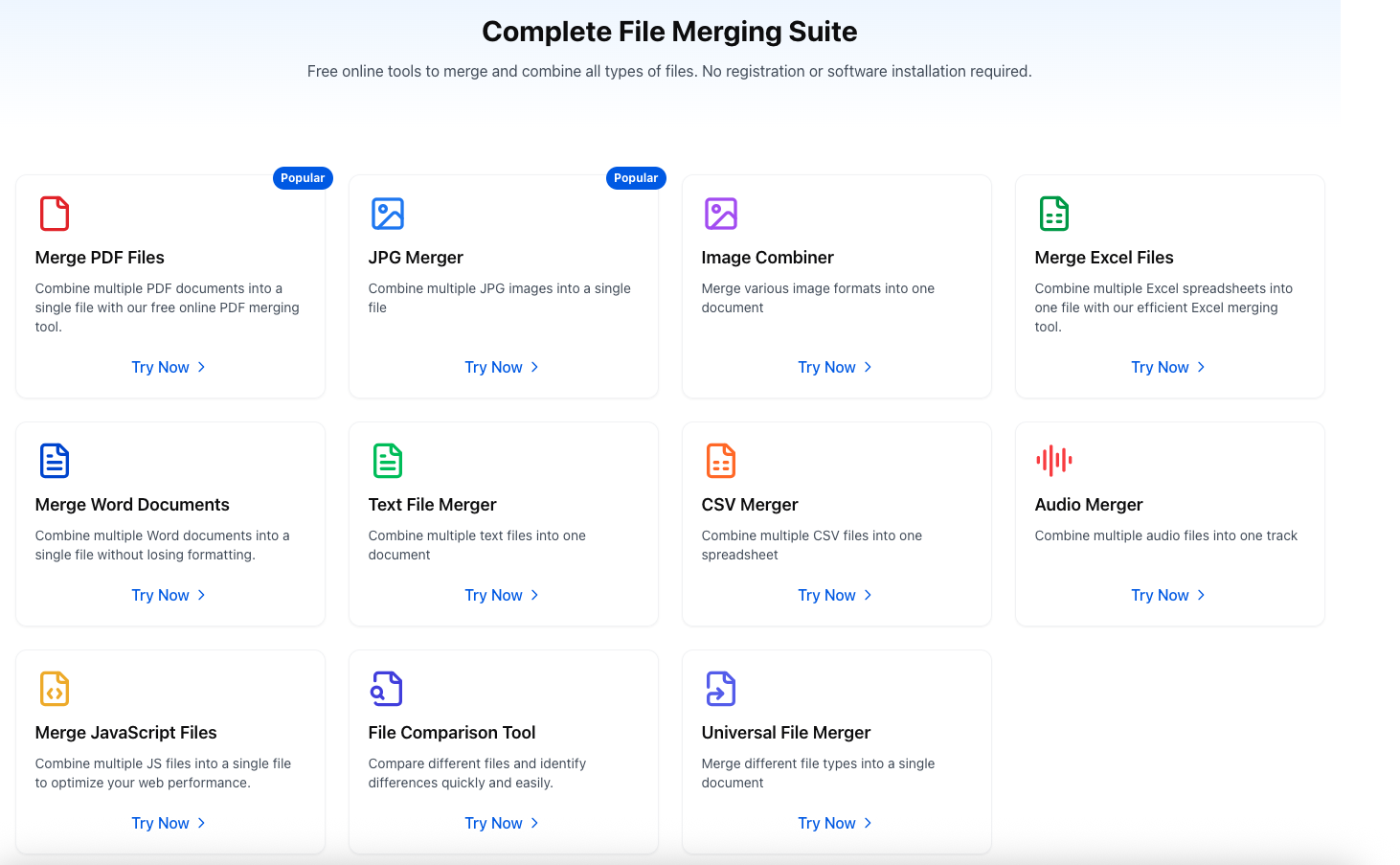The width and height of the screenshot is (1400, 865).
Task: Click the Universal File Merger arrow icon
Action: 721,689
